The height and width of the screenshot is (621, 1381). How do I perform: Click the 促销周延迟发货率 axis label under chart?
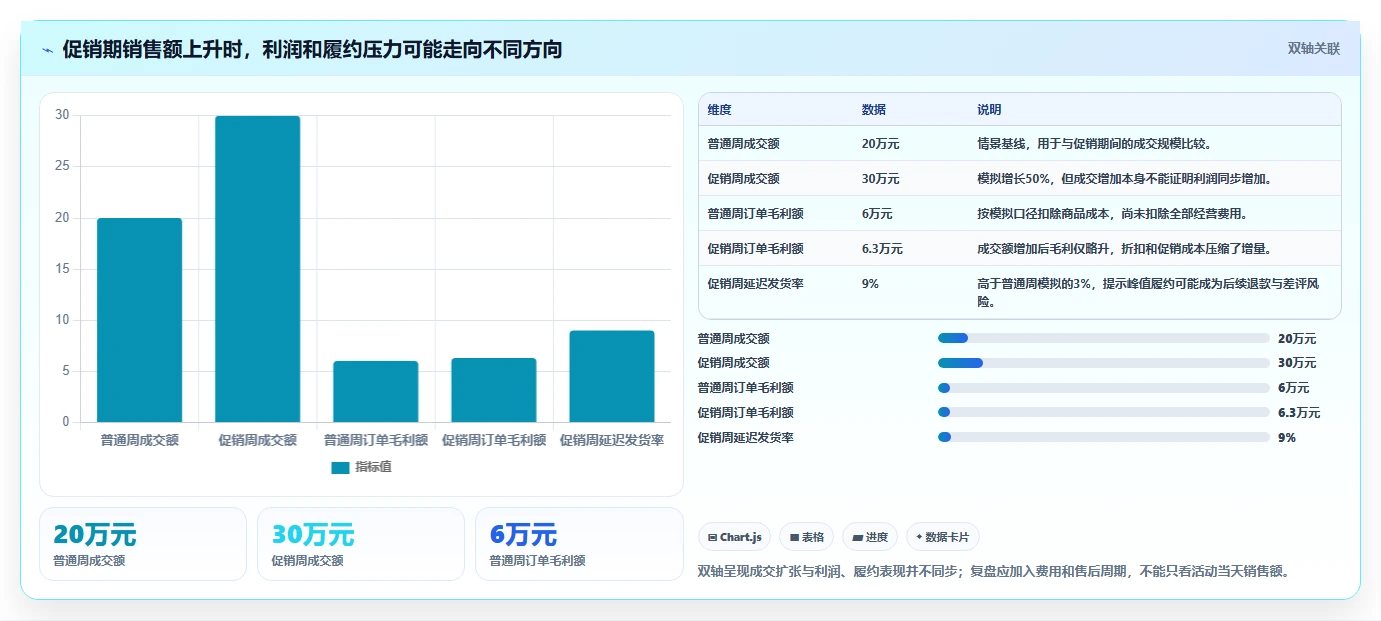click(611, 440)
